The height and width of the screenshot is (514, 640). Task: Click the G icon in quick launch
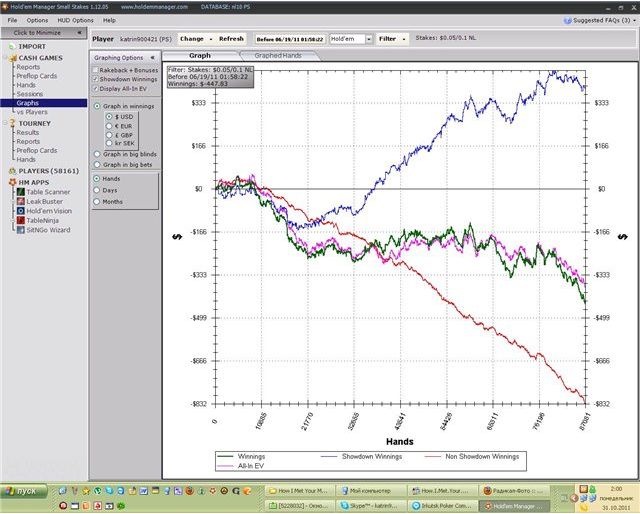point(236,491)
